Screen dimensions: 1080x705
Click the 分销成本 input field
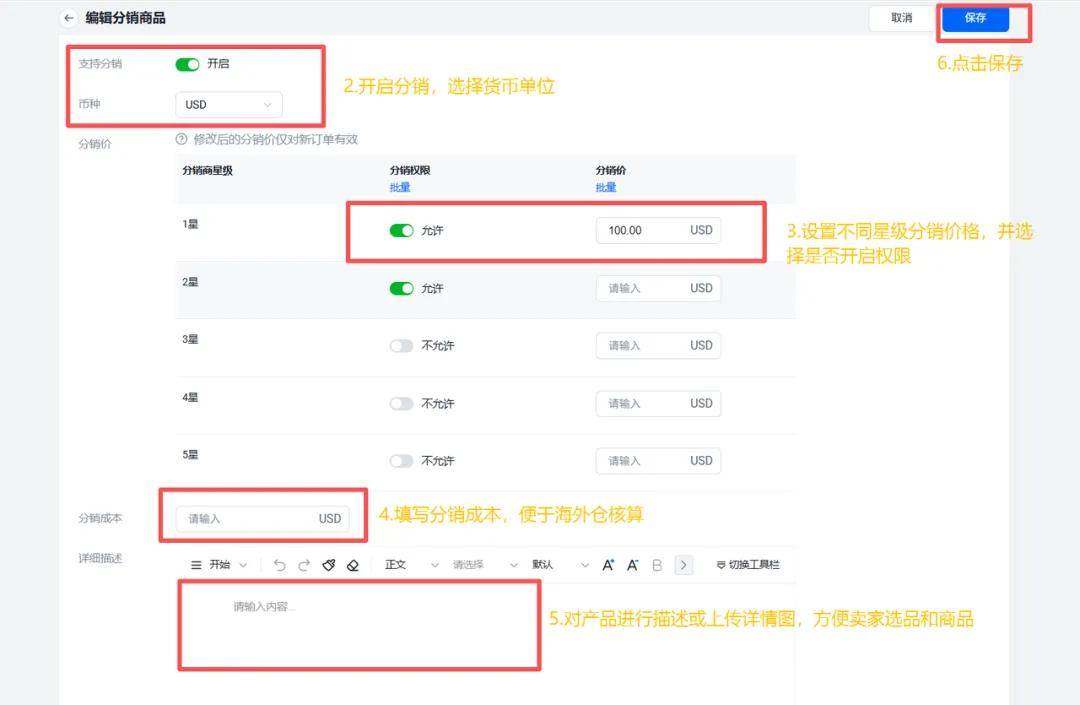click(250, 519)
